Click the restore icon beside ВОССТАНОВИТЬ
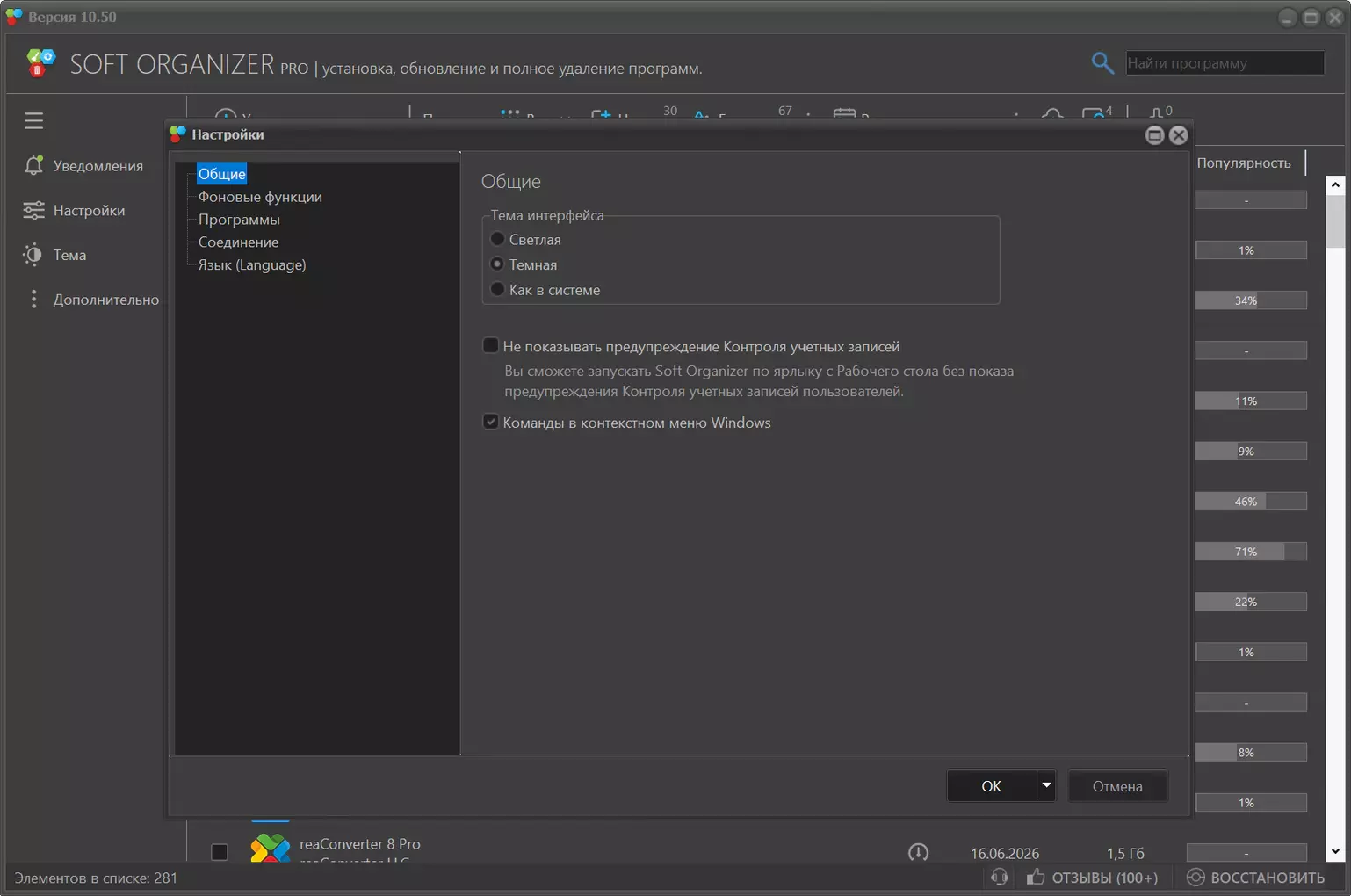This screenshot has height=896, width=1351. pos(1196,877)
